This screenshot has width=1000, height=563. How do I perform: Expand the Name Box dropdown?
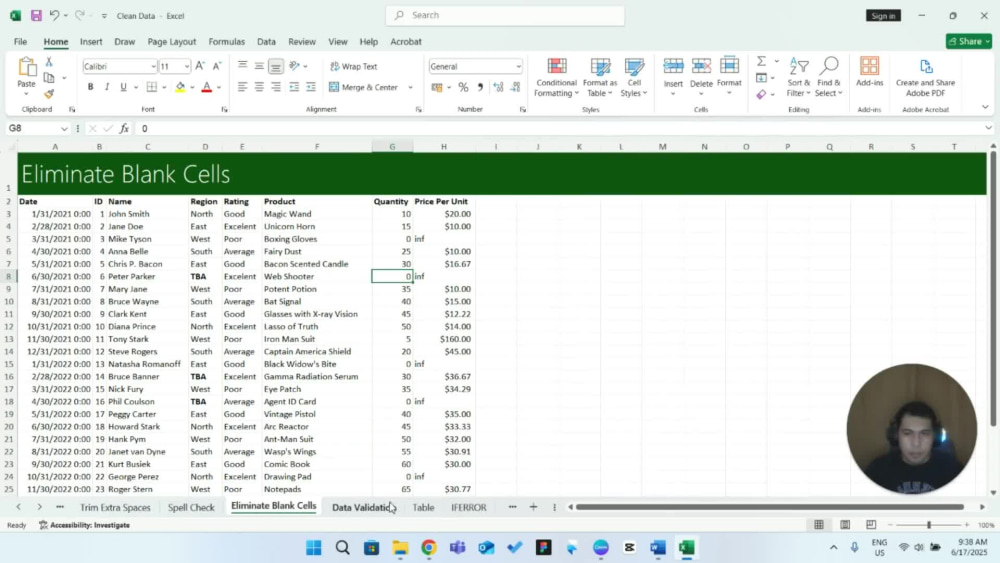pyautogui.click(x=64, y=129)
